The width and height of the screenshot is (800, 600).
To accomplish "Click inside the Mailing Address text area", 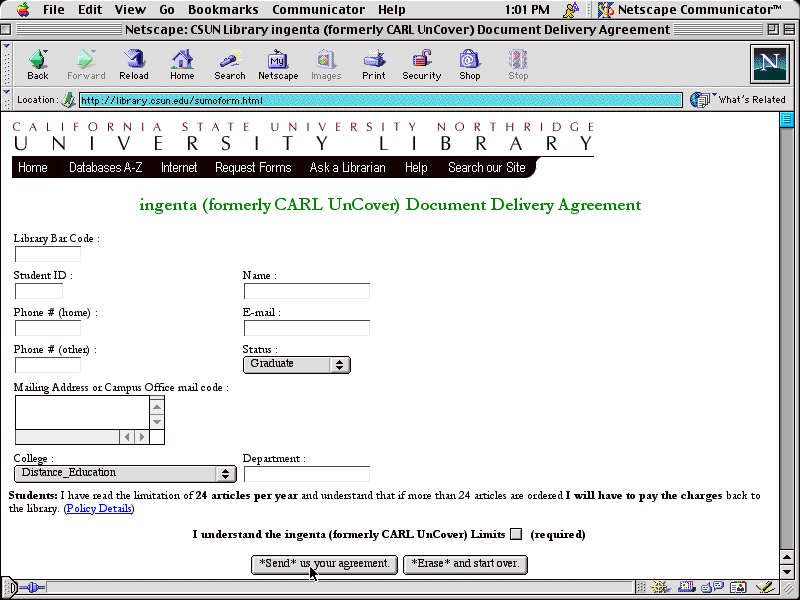I will (82, 413).
